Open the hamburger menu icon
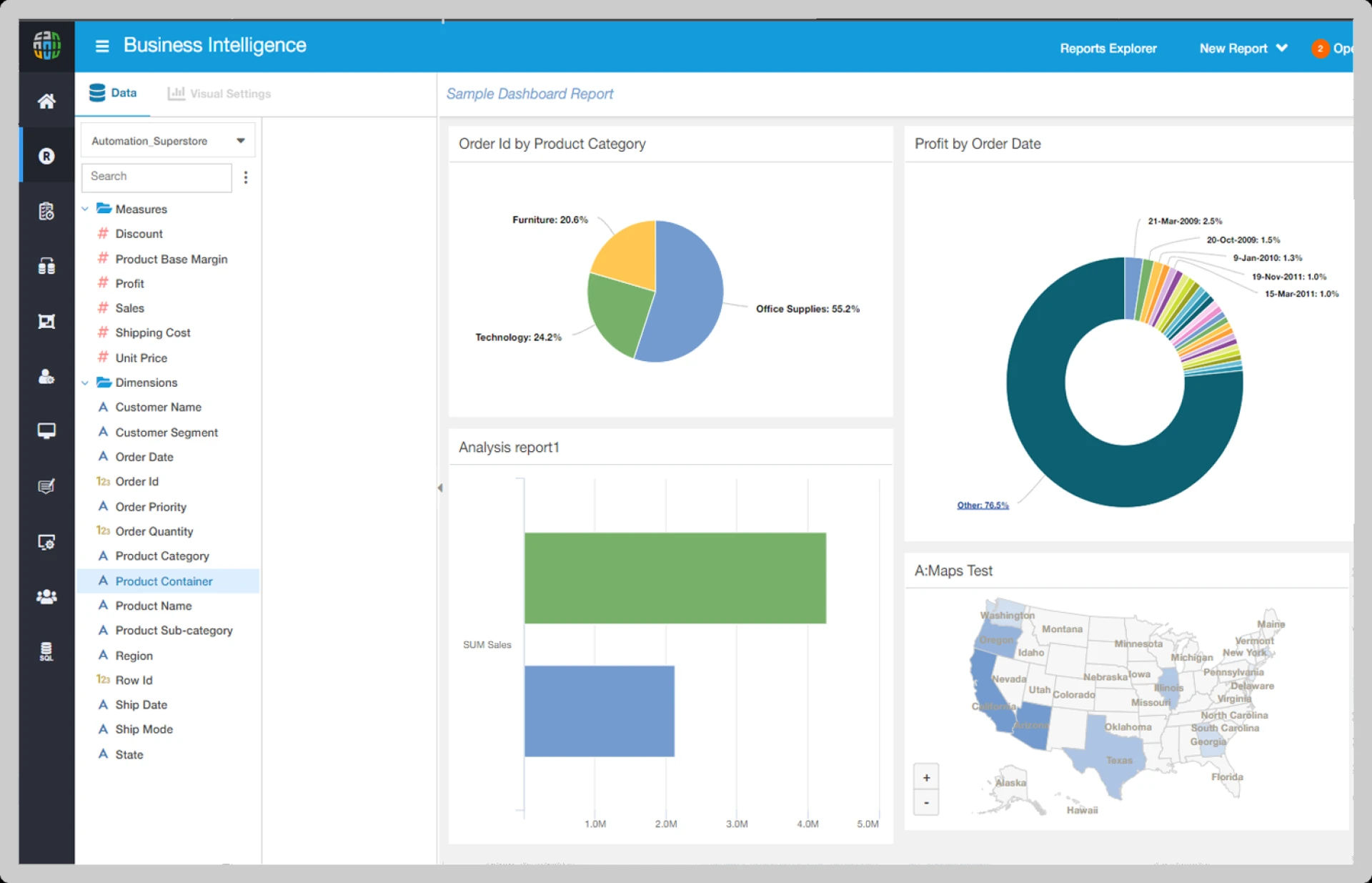This screenshot has height=883, width=1372. coord(102,46)
